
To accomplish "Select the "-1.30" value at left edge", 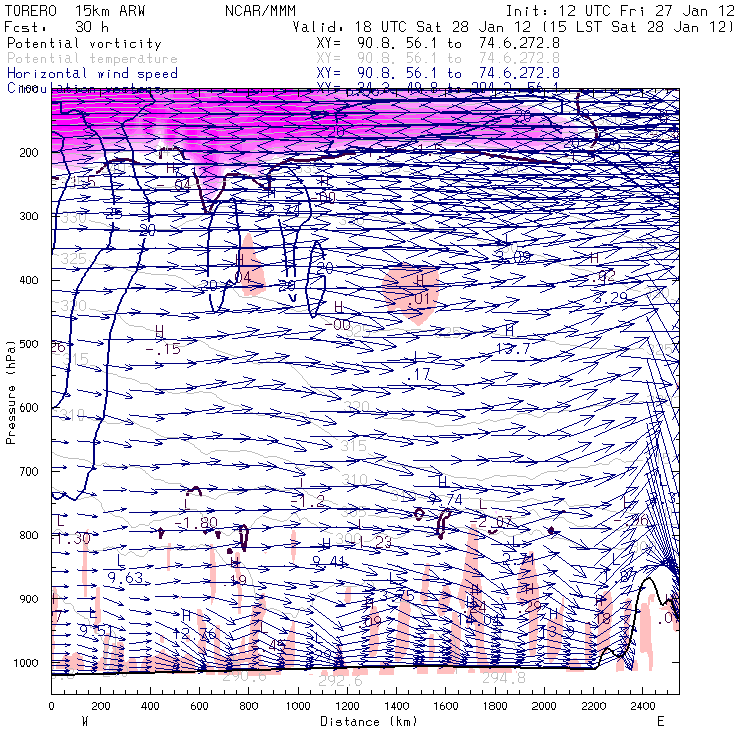I will point(72,538).
